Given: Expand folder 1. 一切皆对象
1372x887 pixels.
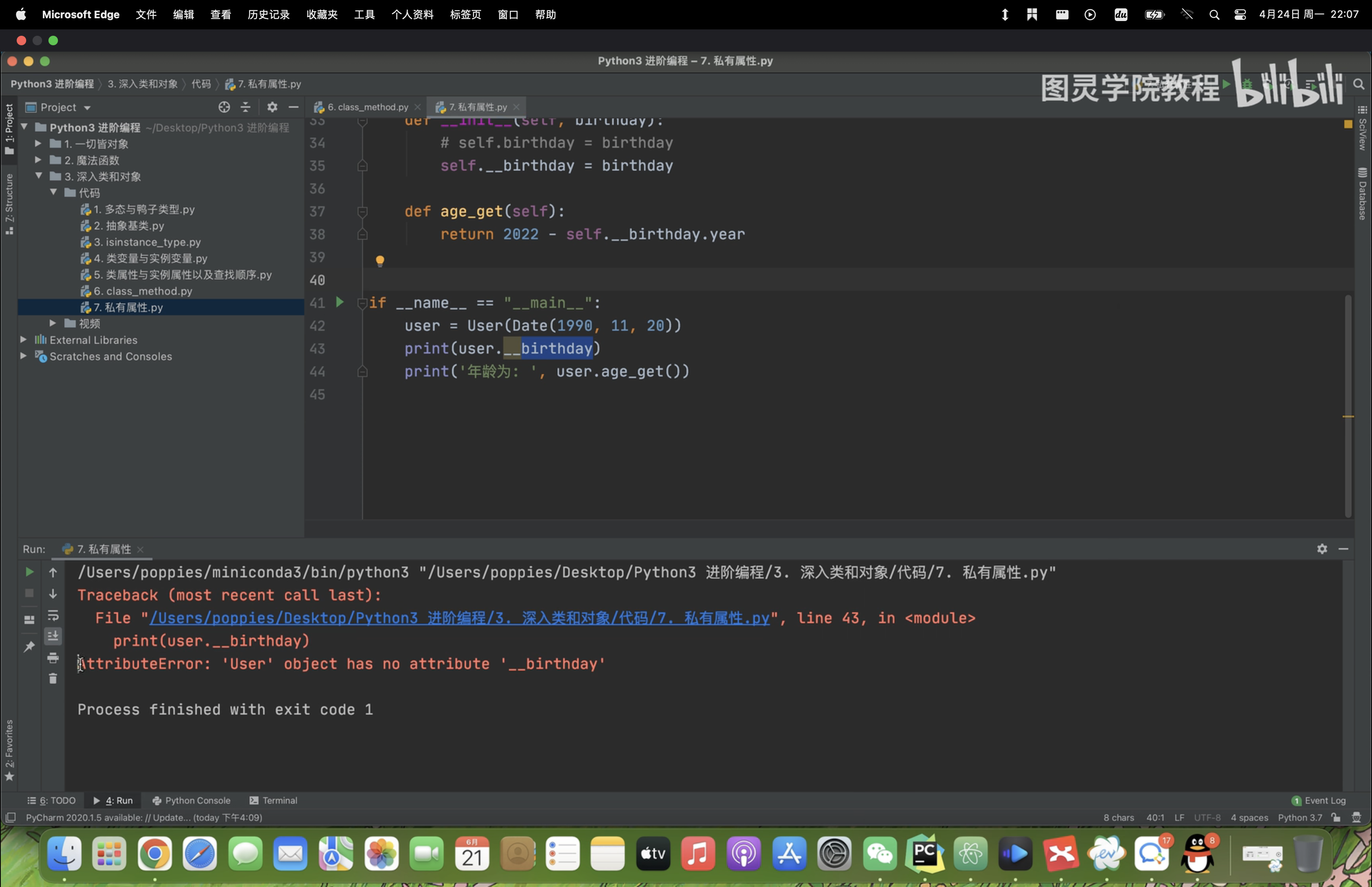Looking at the screenshot, I should 38,143.
